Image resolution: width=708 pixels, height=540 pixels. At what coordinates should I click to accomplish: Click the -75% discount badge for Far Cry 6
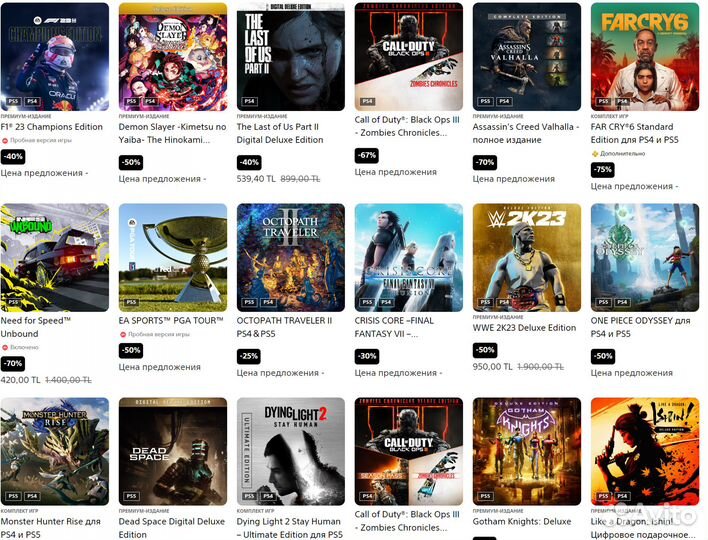[x=602, y=170]
